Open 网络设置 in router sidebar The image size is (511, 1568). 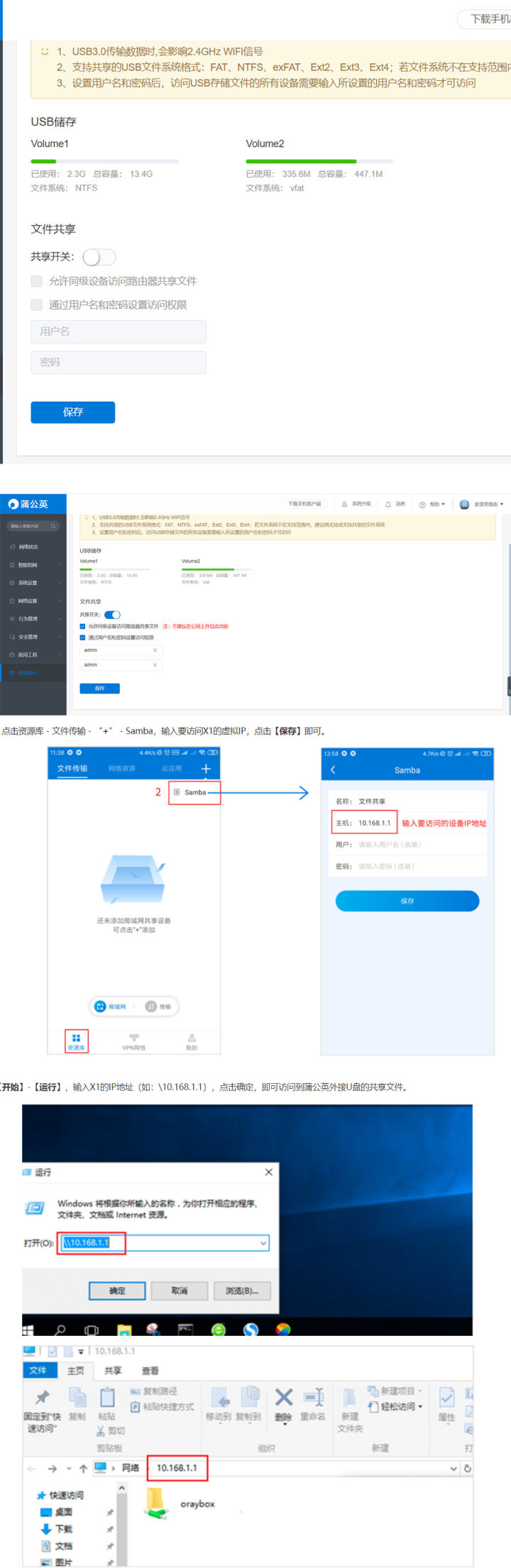click(x=33, y=601)
